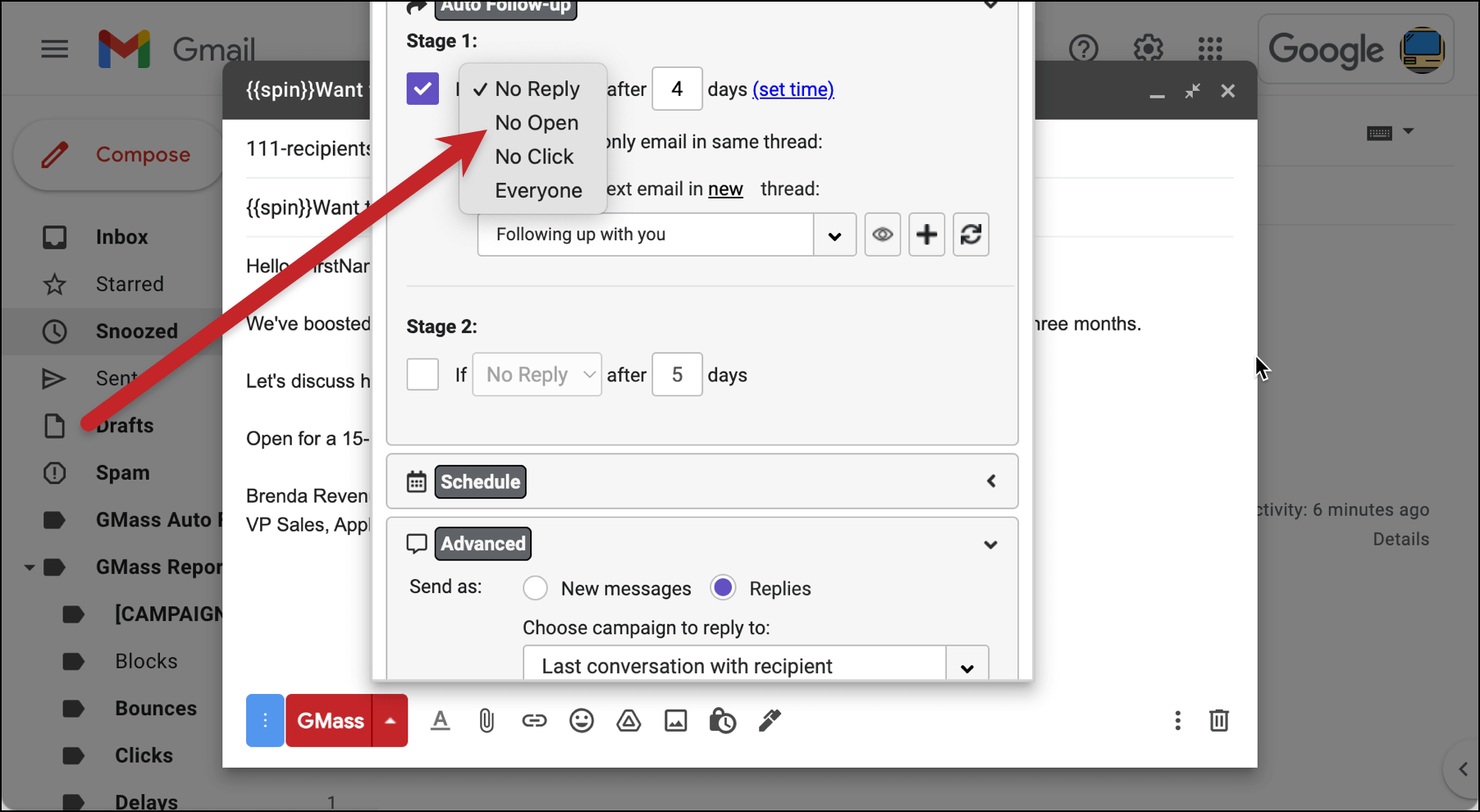Click the set time link
The image size is (1480, 812).
[793, 89]
